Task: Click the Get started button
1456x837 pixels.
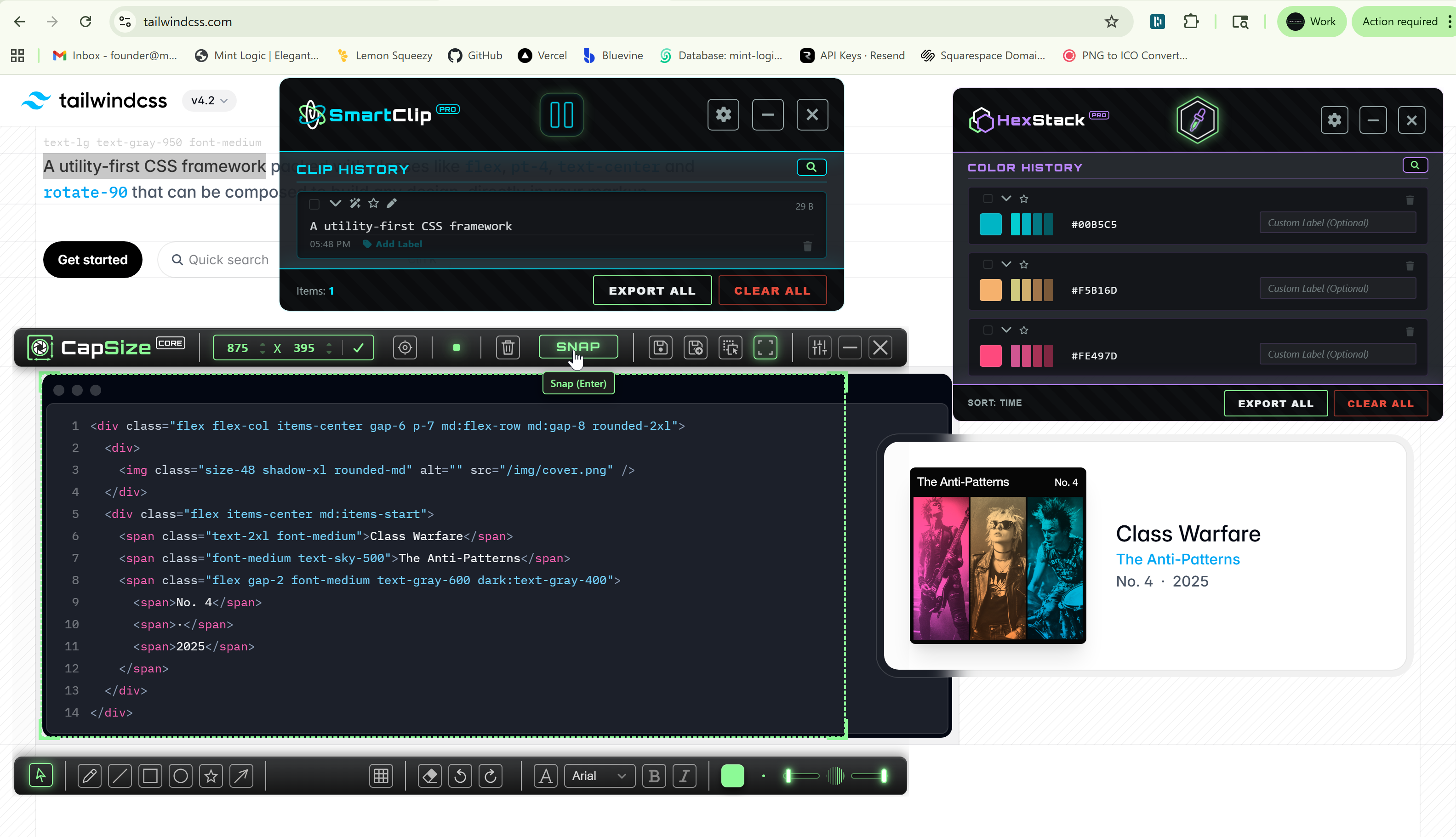Action: click(92, 260)
